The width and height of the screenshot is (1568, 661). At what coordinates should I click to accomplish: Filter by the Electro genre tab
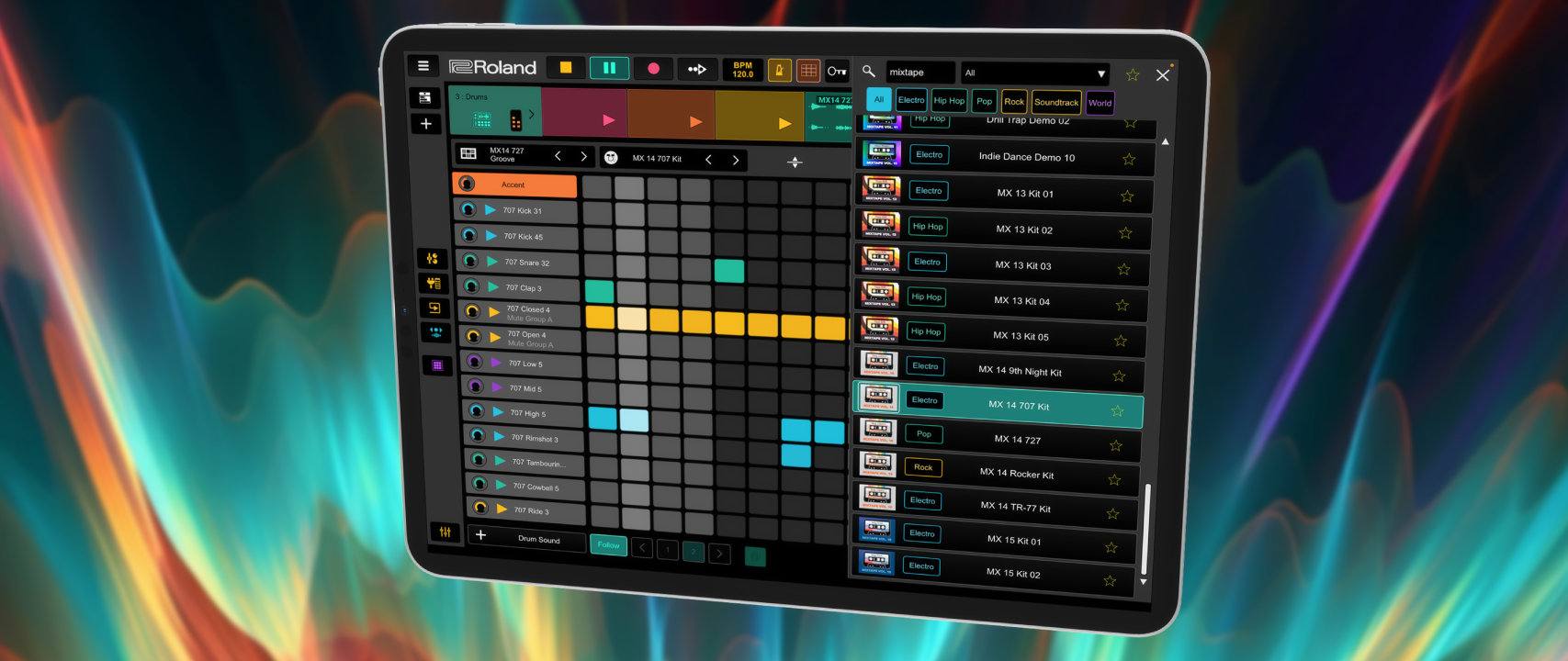pos(911,100)
